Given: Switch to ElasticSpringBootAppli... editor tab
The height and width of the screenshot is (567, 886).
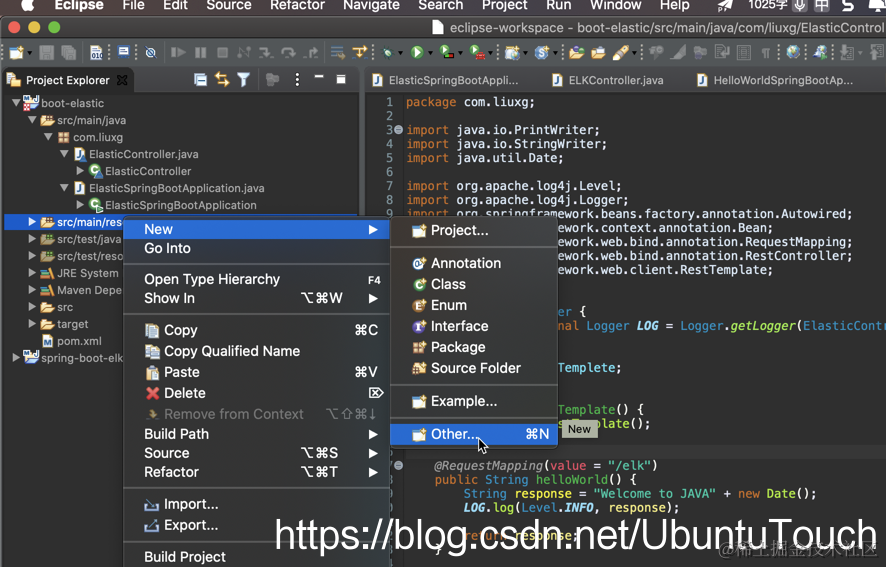Looking at the screenshot, I should point(446,80).
